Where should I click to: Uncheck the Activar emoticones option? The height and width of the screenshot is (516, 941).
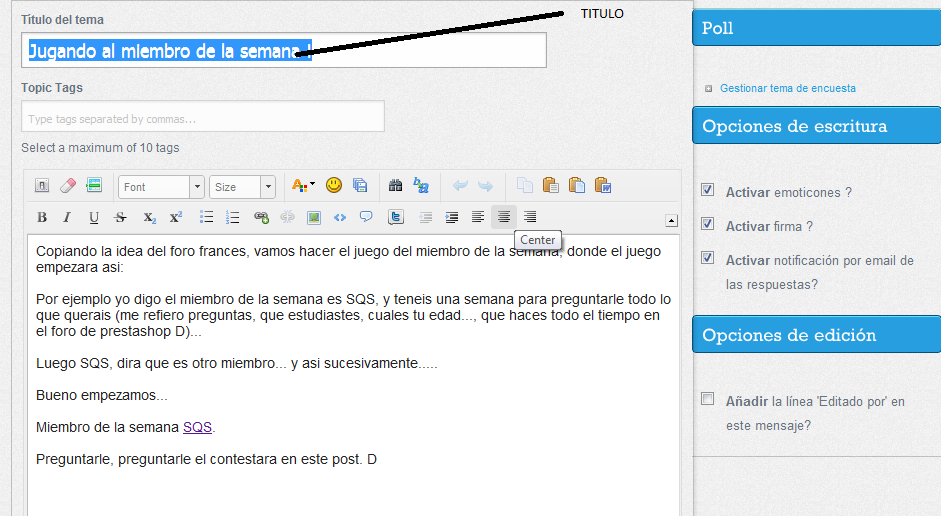click(708, 190)
